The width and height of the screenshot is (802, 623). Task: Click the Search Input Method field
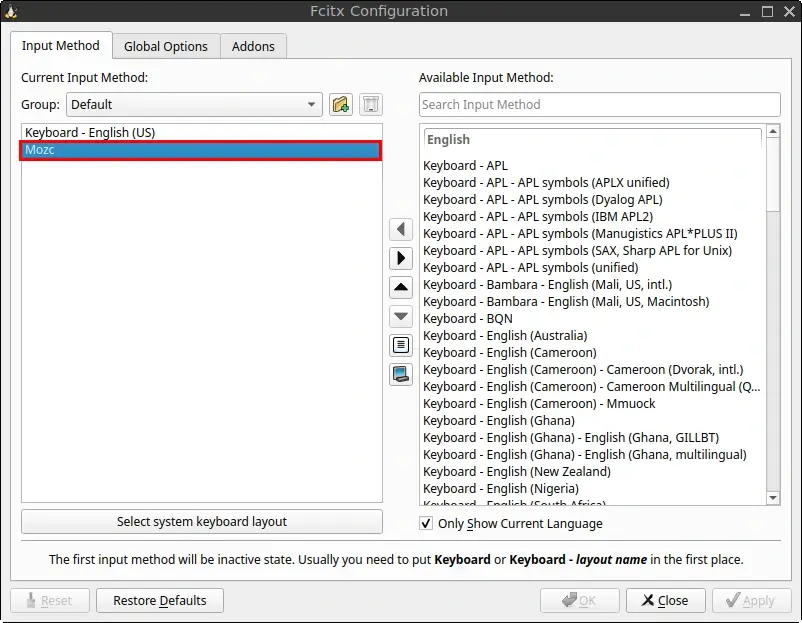(x=599, y=104)
